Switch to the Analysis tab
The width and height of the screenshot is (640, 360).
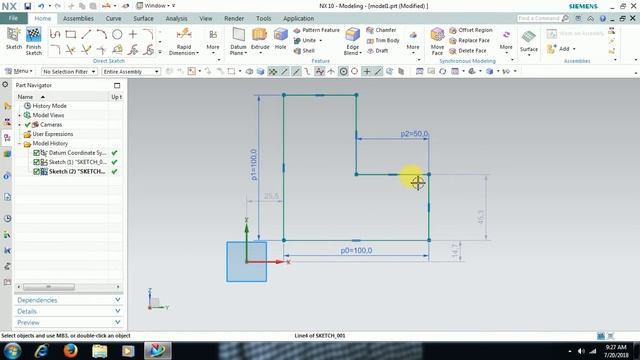coord(176,18)
